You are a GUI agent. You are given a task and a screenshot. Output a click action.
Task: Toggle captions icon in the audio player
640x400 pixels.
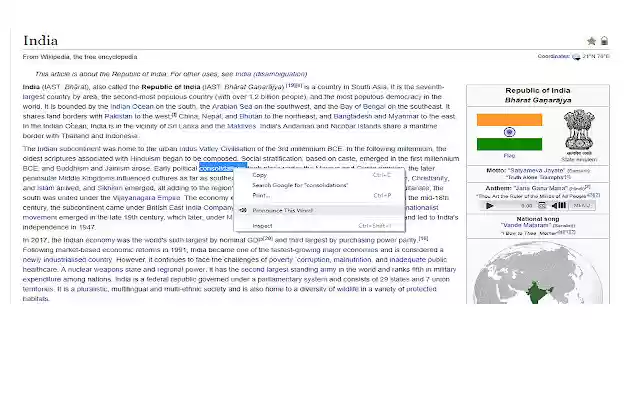(542, 206)
